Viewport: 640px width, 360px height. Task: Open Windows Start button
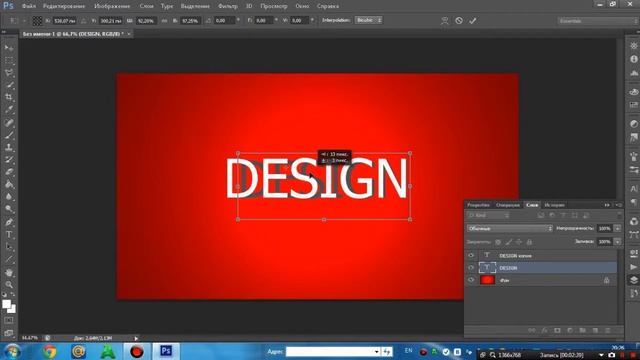click(11, 351)
